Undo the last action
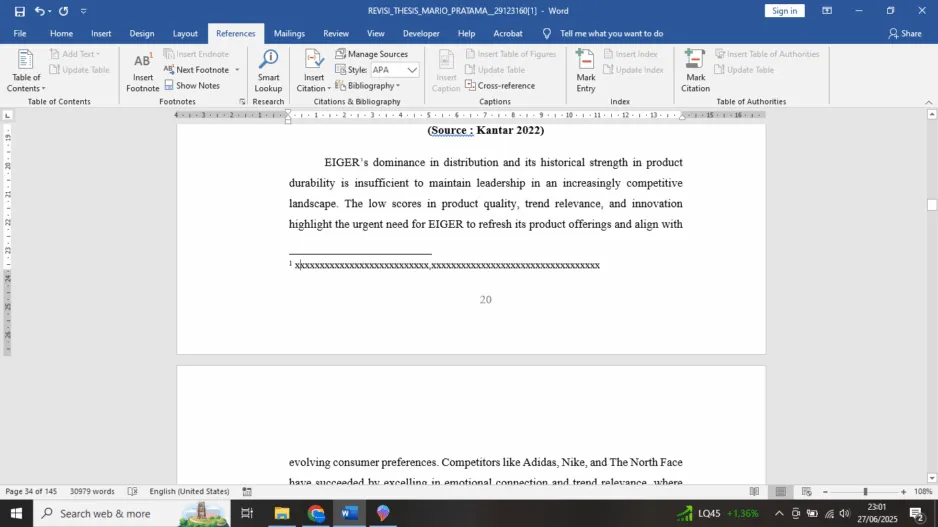 click(x=39, y=11)
